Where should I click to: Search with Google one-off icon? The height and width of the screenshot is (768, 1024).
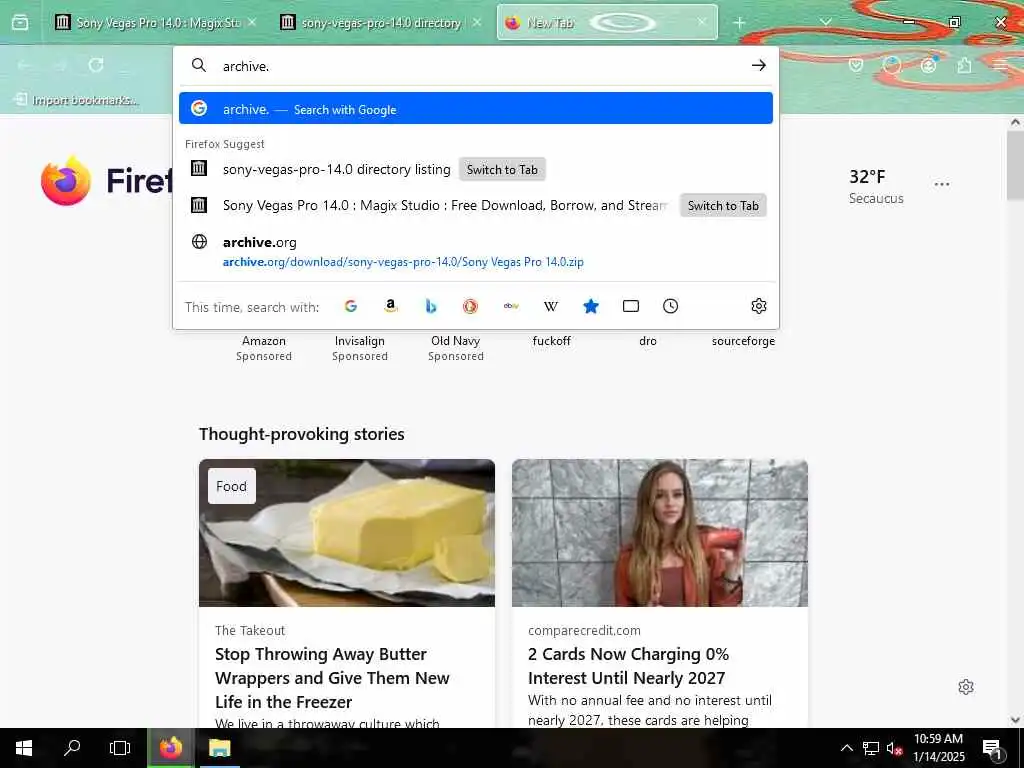pyautogui.click(x=351, y=306)
